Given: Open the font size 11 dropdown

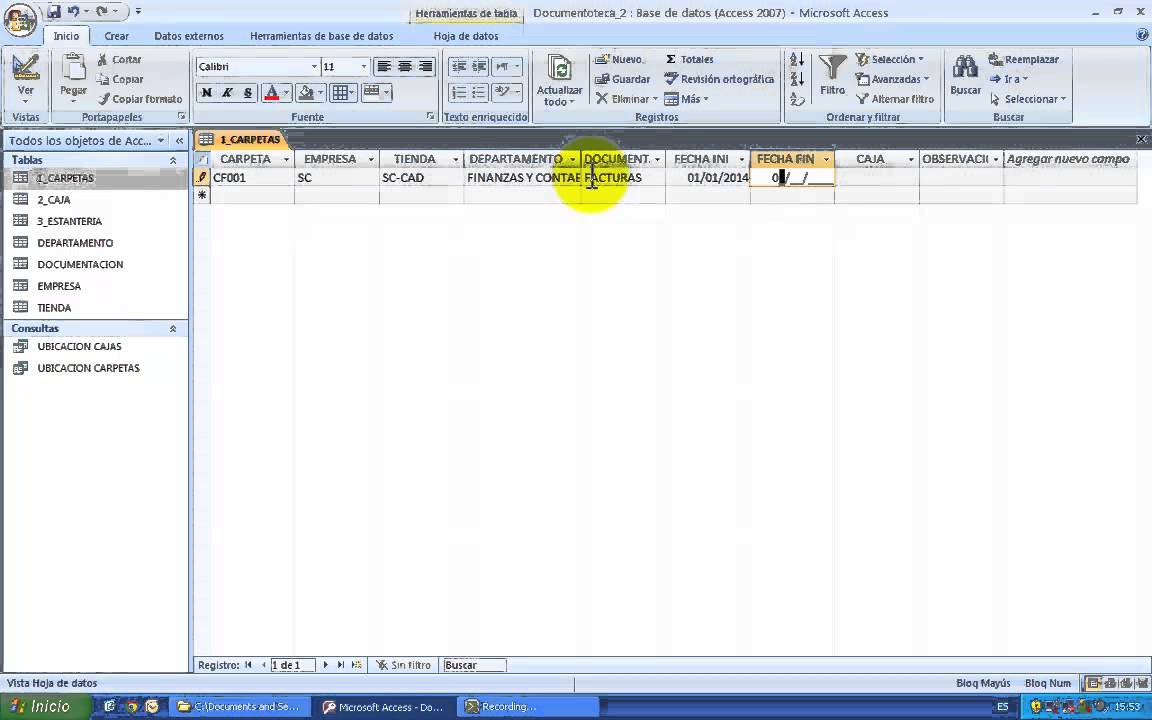Looking at the screenshot, I should click(x=363, y=66).
